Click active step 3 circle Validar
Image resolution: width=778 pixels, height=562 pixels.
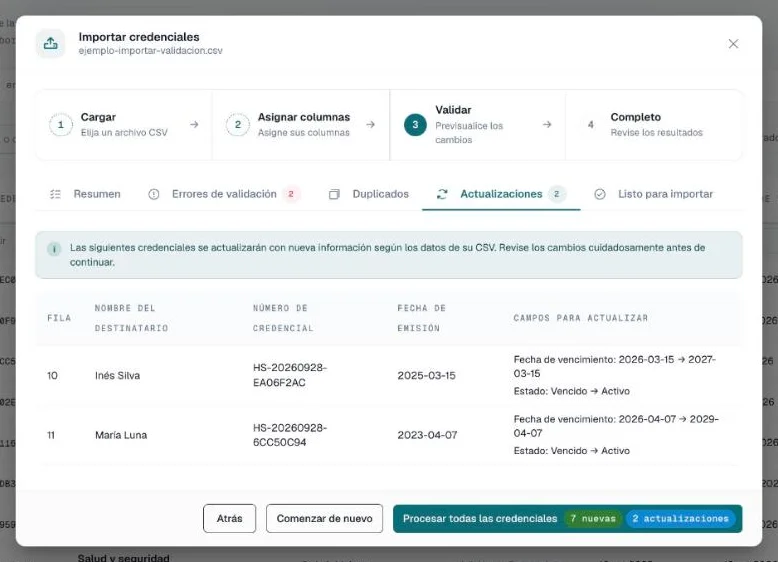415,125
